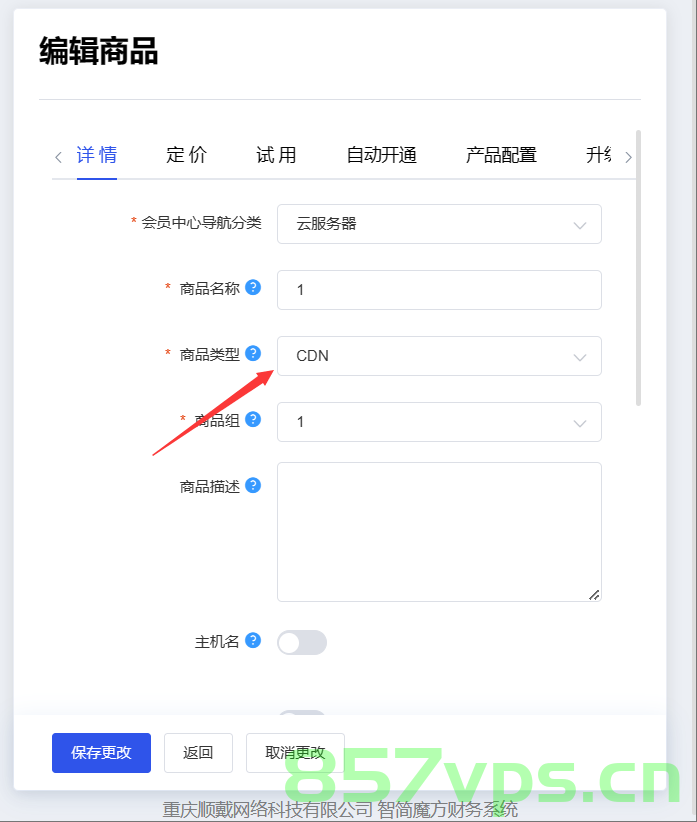The image size is (697, 822).
Task: Click help icon beside 商品描述 label
Action: point(253,485)
